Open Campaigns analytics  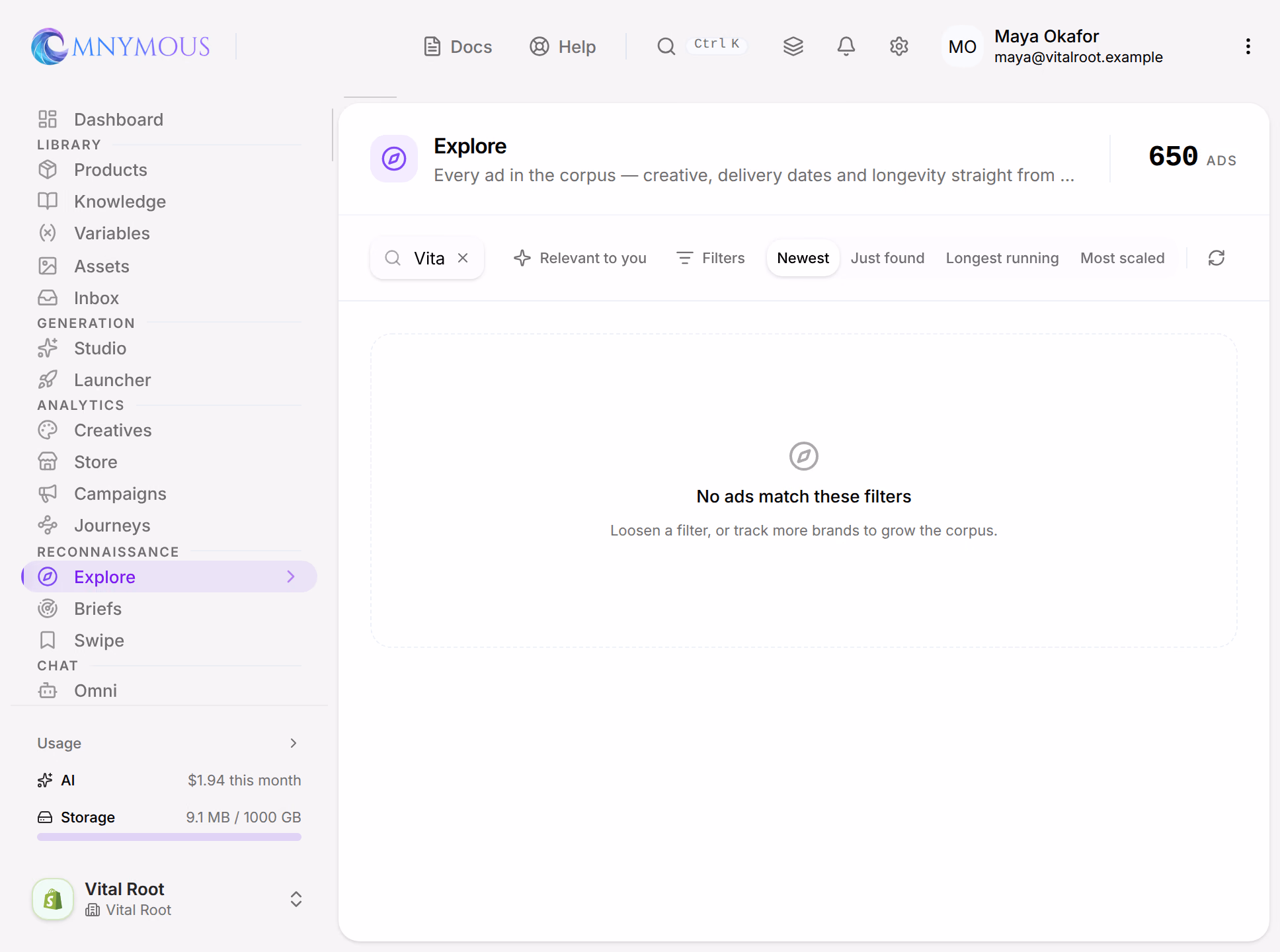[x=169, y=493]
